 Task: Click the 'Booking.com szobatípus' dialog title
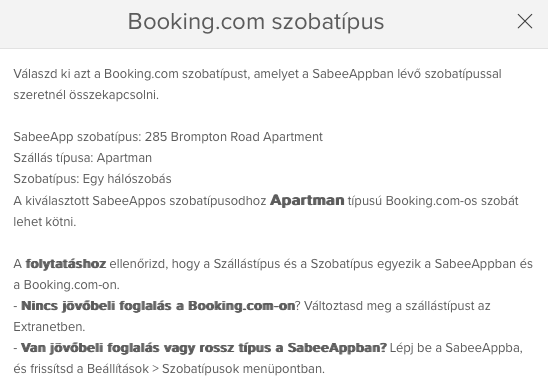pyautogui.click(x=256, y=22)
